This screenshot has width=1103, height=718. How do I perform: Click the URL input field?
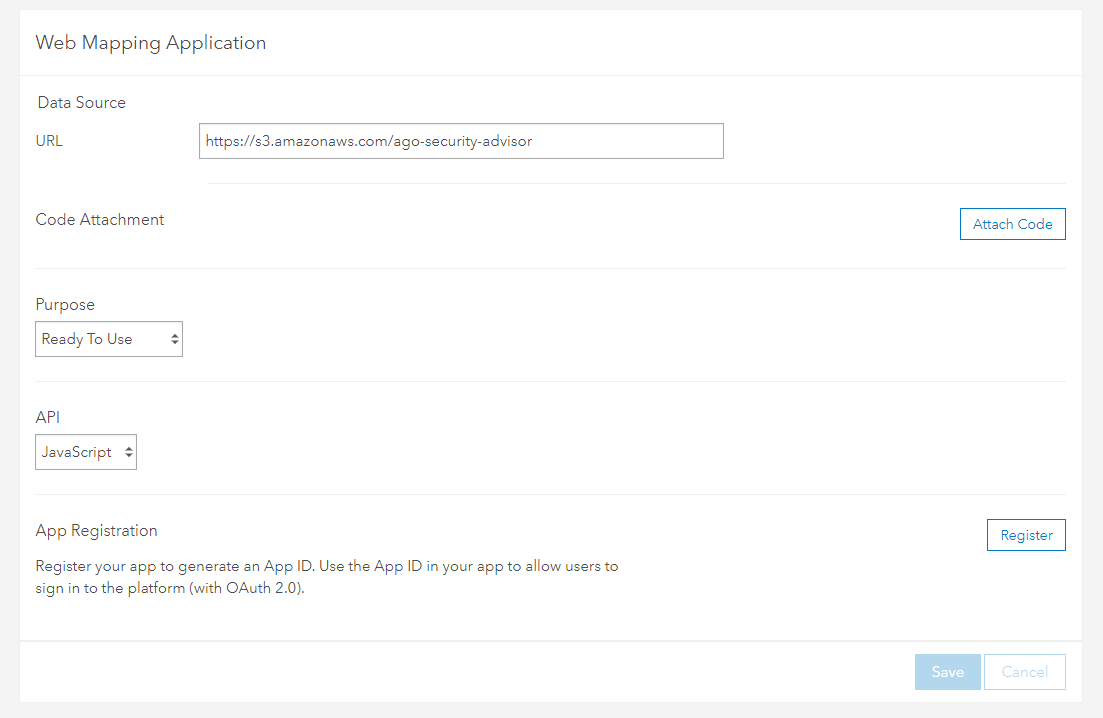click(460, 140)
